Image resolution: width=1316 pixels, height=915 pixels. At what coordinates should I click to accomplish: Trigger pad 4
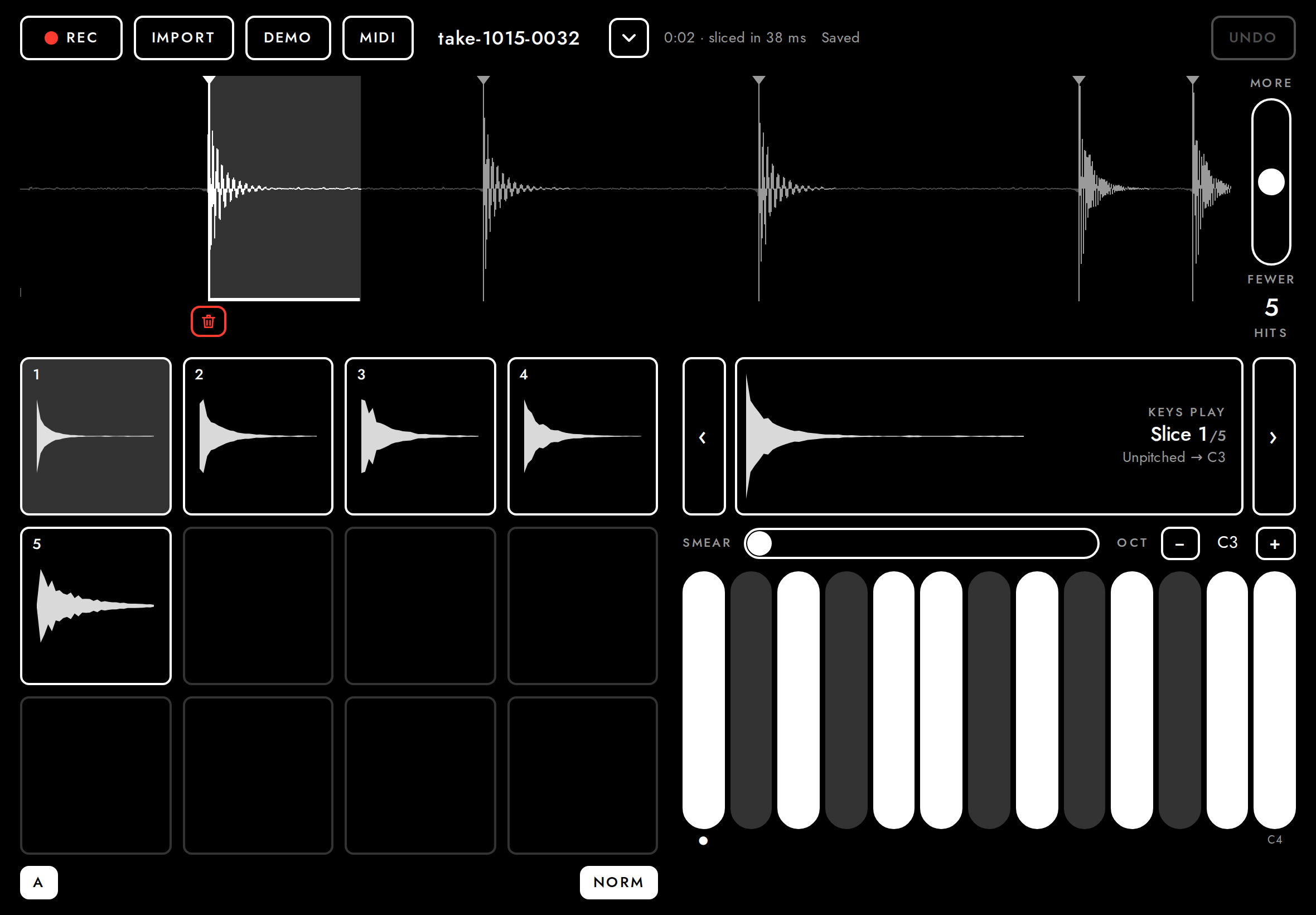(x=582, y=436)
